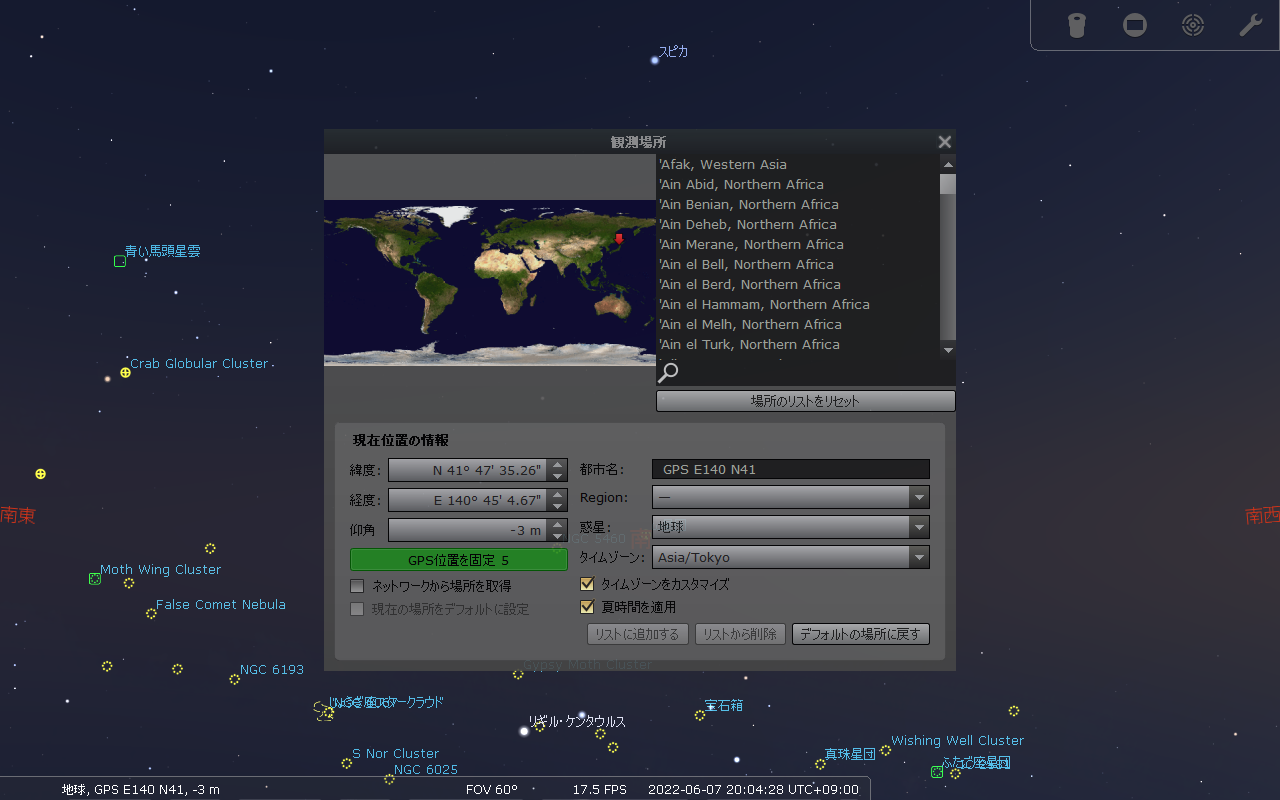Screen dimensions: 1280x800
Task: Click the 経度 longitude field
Action: pyautogui.click(x=468, y=500)
